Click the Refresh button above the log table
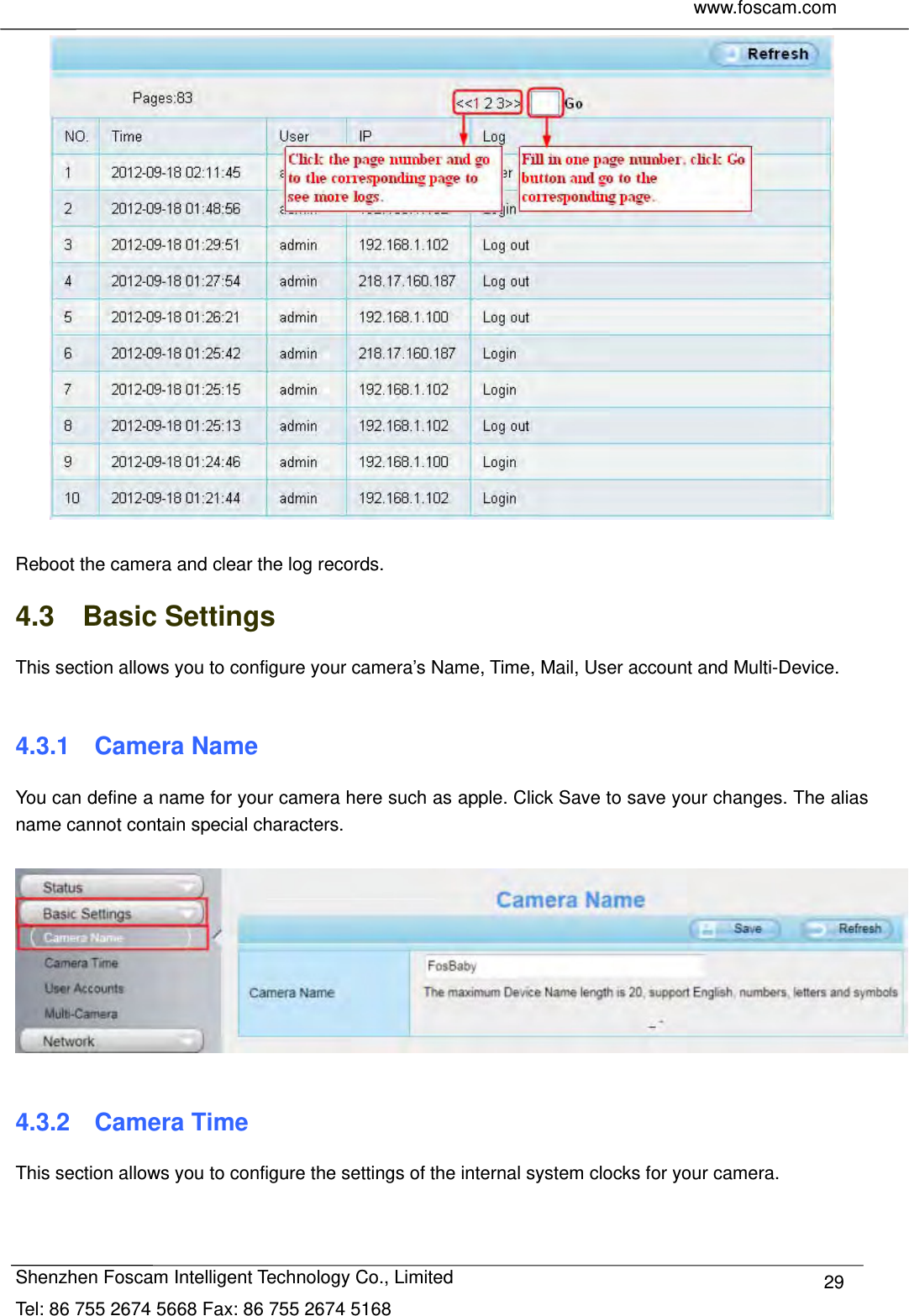The width and height of the screenshot is (909, 1316). point(765,54)
